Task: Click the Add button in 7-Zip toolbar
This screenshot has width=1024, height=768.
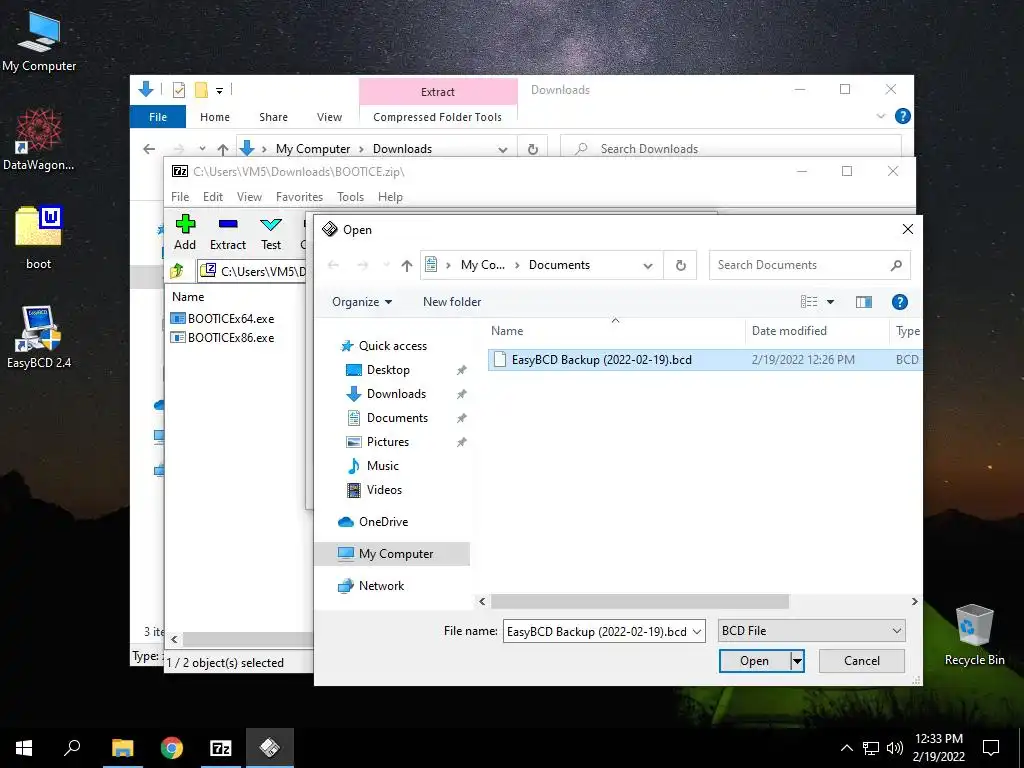Action: coord(185,232)
